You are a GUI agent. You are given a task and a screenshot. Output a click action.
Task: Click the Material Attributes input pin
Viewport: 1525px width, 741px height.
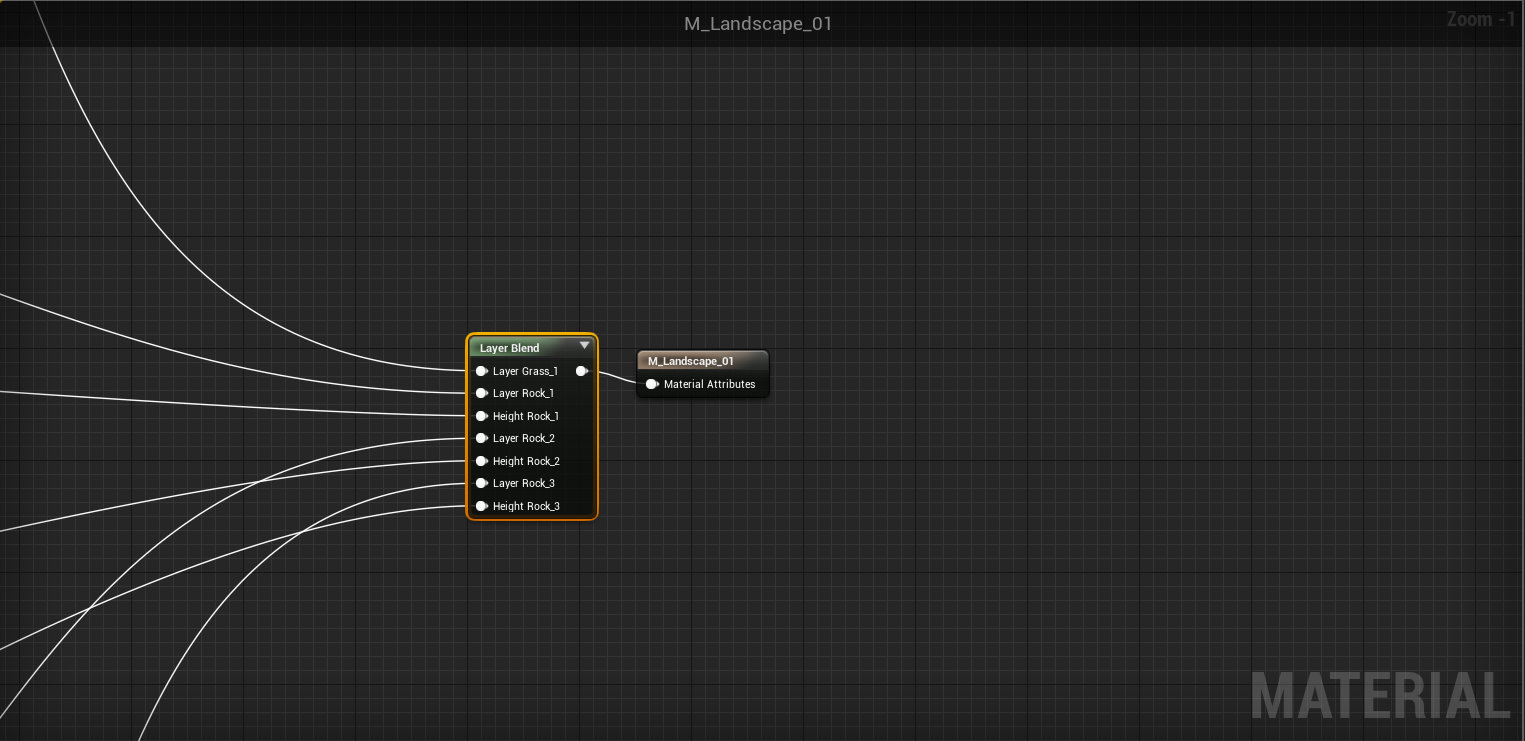652,384
